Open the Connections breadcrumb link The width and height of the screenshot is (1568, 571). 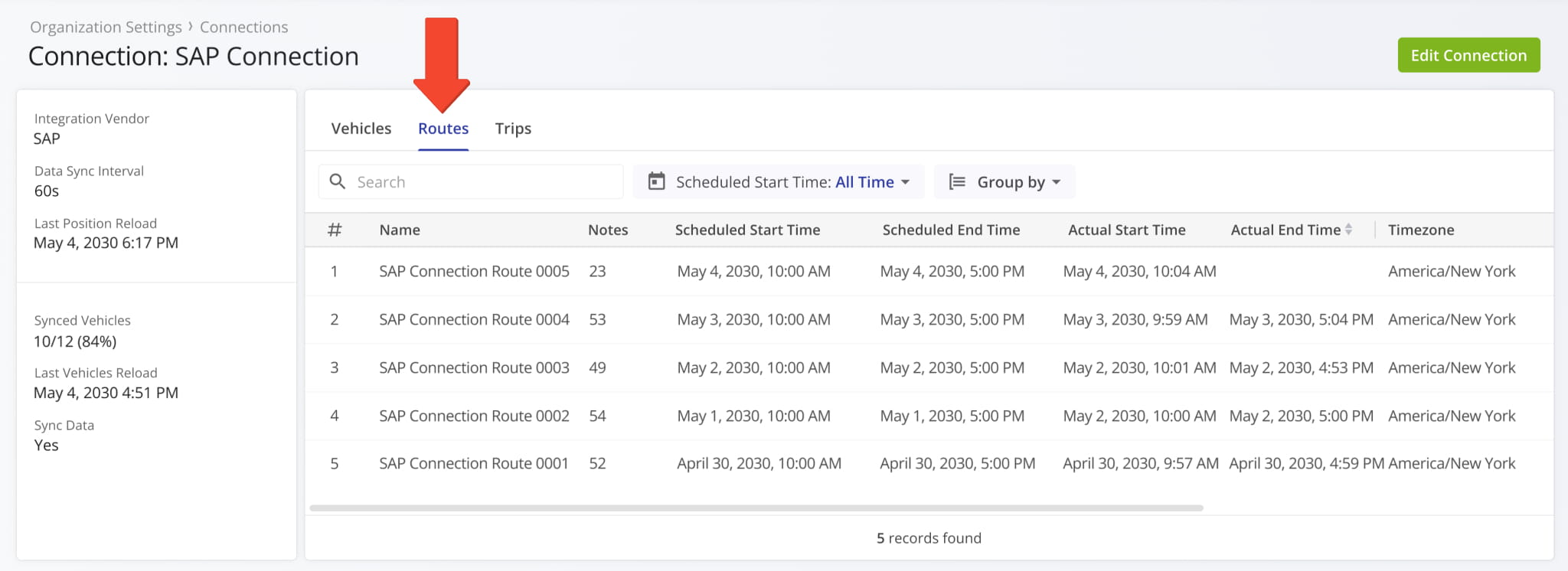[243, 27]
